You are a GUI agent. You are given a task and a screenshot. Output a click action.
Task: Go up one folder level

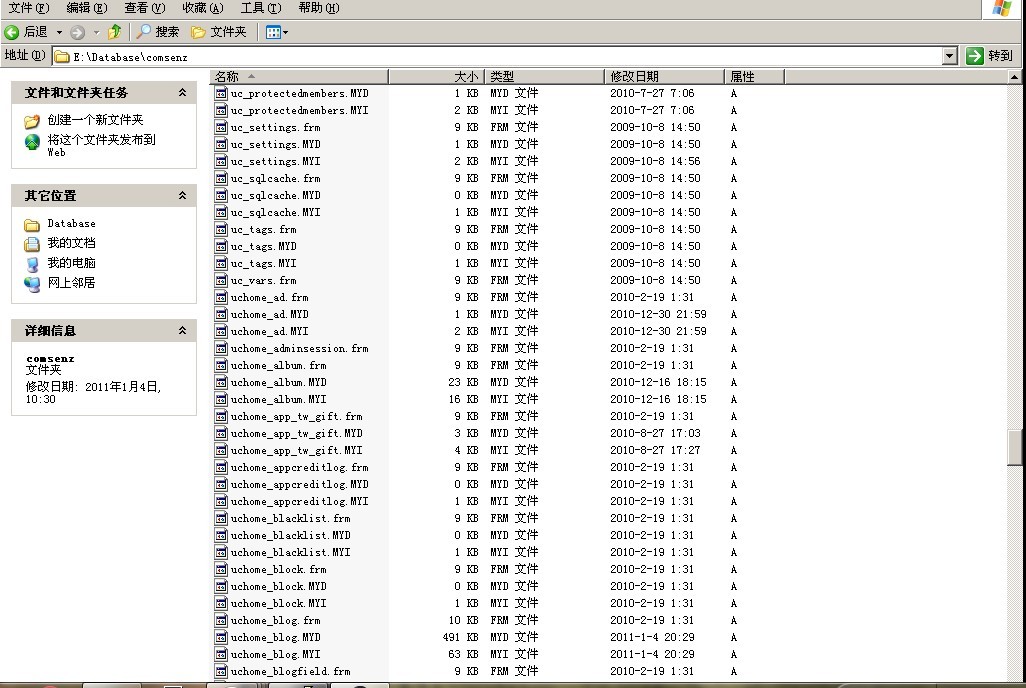click(115, 31)
